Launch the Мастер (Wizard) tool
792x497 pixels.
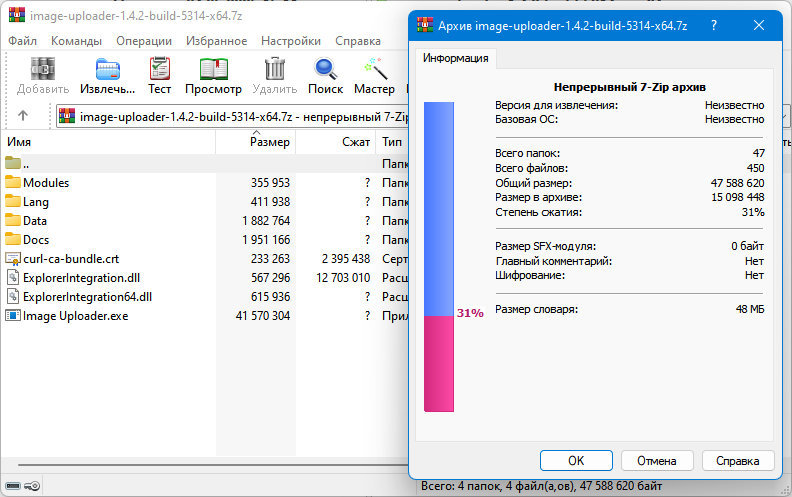375,69
